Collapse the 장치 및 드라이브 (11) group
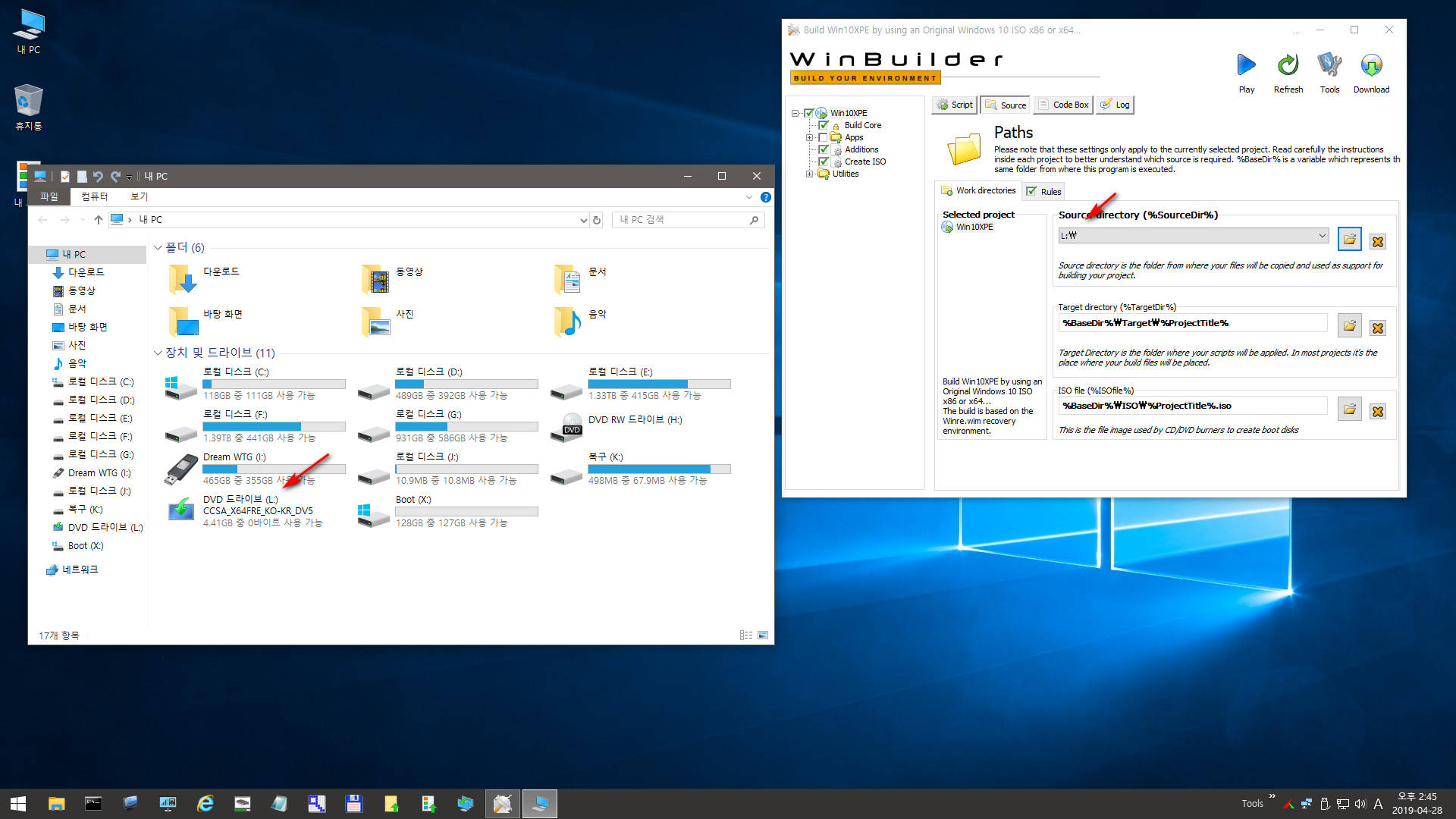The width and height of the screenshot is (1456, 819). (158, 353)
